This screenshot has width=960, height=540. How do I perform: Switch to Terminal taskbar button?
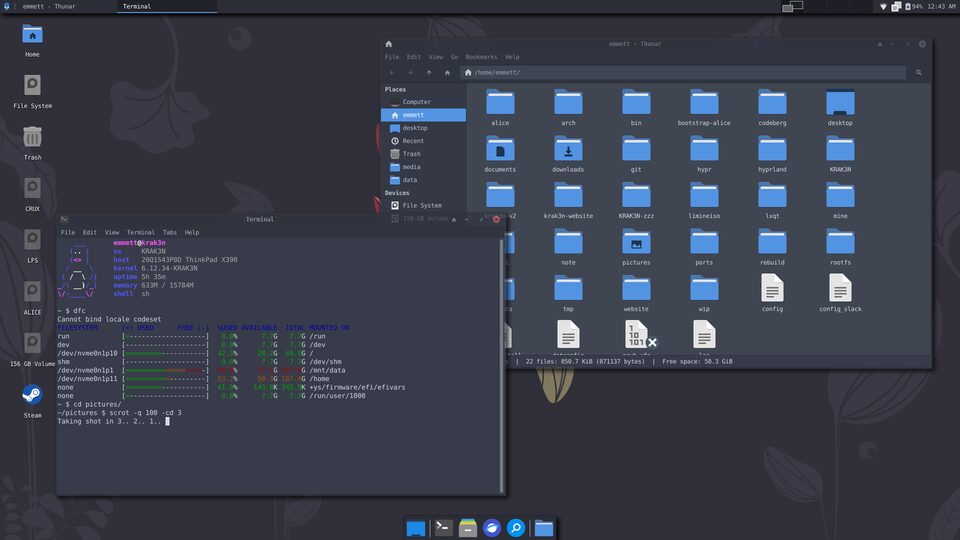click(167, 6)
